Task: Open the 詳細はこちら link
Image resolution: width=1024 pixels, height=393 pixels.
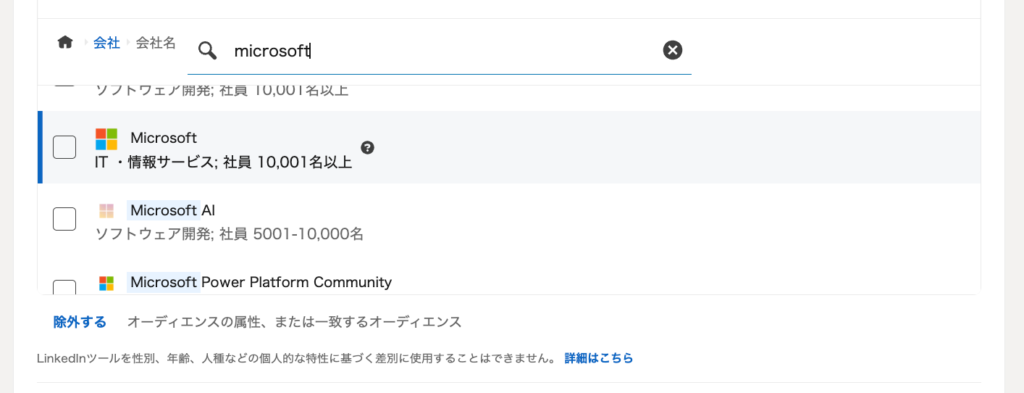Action: (x=599, y=358)
